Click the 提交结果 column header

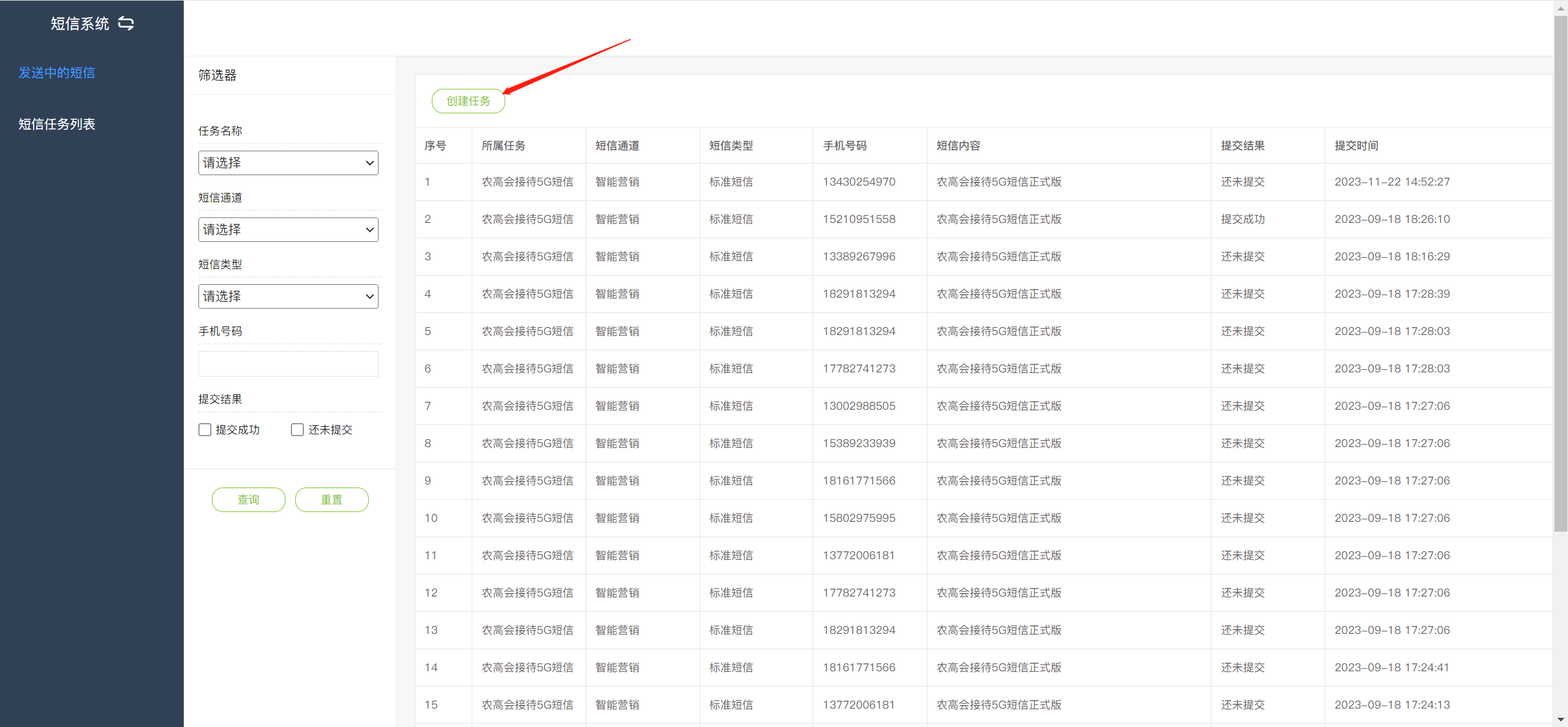coord(1242,146)
